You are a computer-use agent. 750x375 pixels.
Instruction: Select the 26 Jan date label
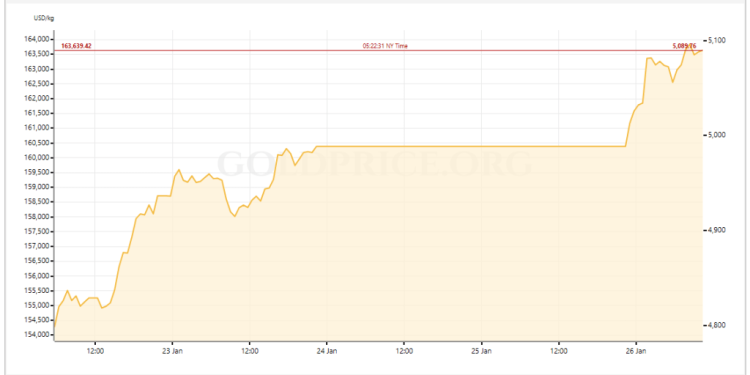click(x=636, y=351)
